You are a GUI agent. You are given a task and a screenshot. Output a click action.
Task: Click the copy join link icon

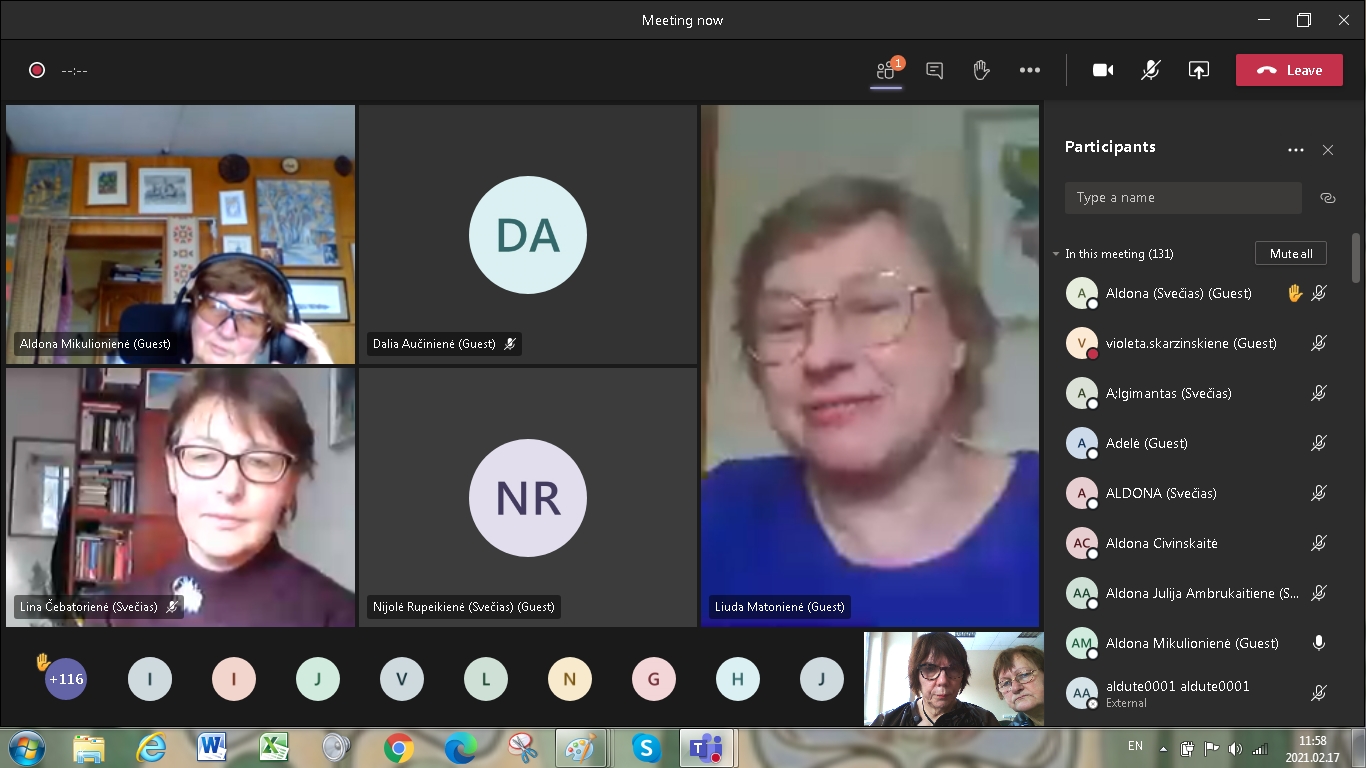1327,198
